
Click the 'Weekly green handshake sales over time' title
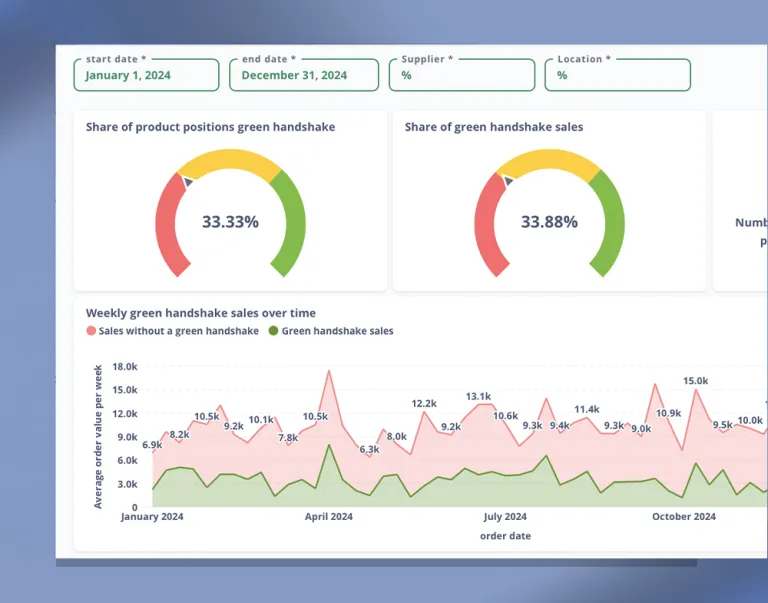point(200,313)
